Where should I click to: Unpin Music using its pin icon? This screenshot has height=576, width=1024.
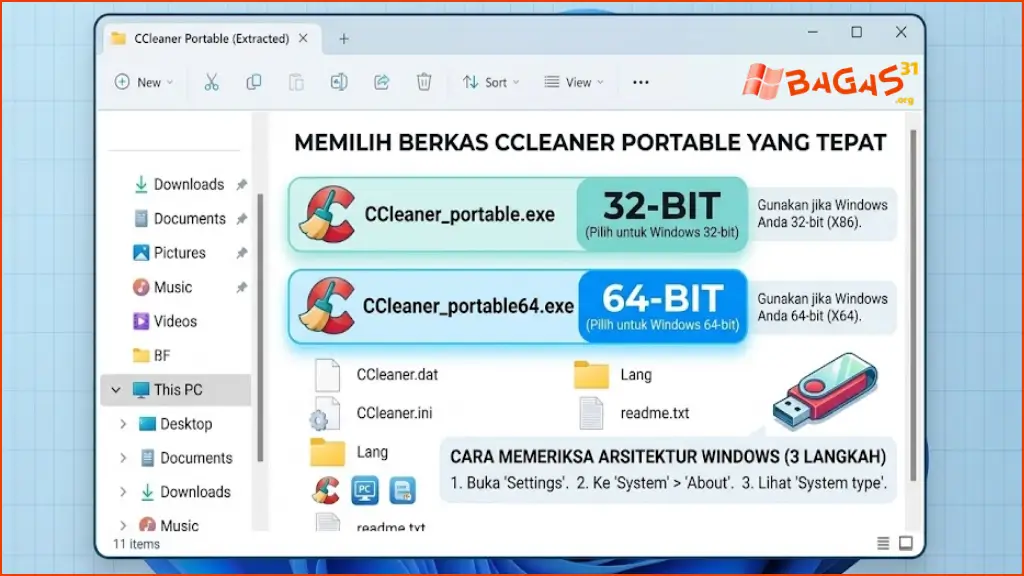click(242, 287)
